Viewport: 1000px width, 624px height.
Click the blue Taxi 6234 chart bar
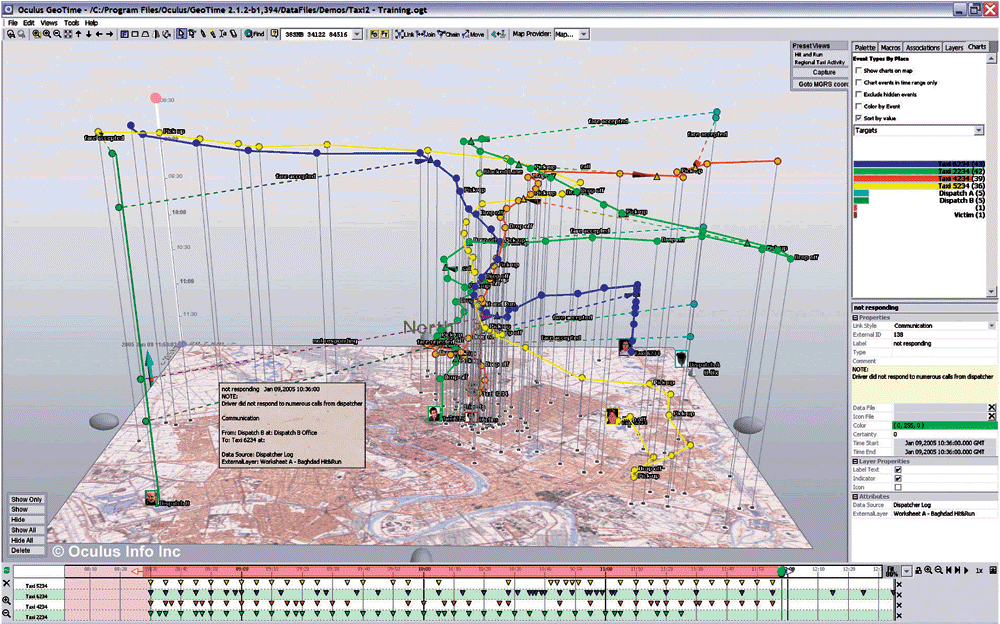click(919, 164)
